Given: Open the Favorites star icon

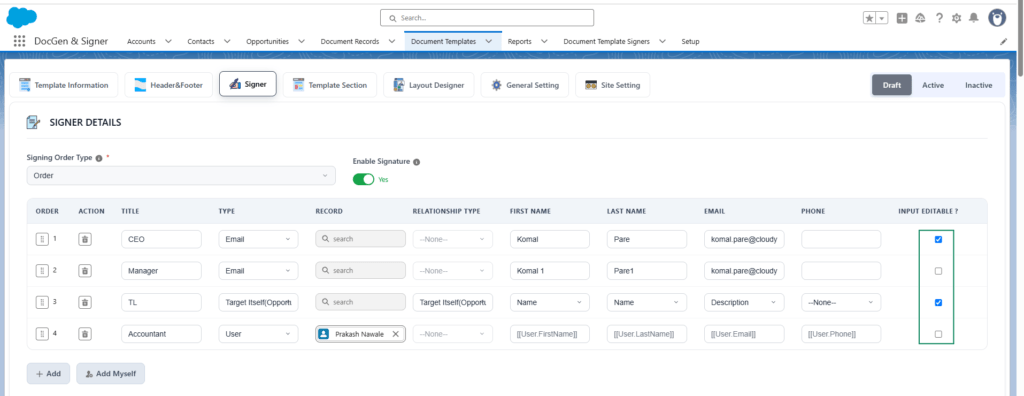Looking at the screenshot, I should (869, 18).
